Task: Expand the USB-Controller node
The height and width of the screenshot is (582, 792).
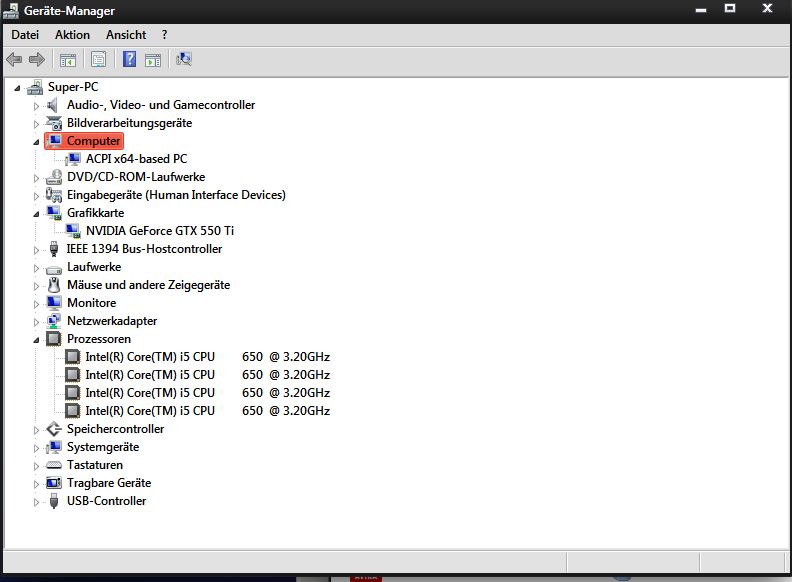Action: coord(37,501)
